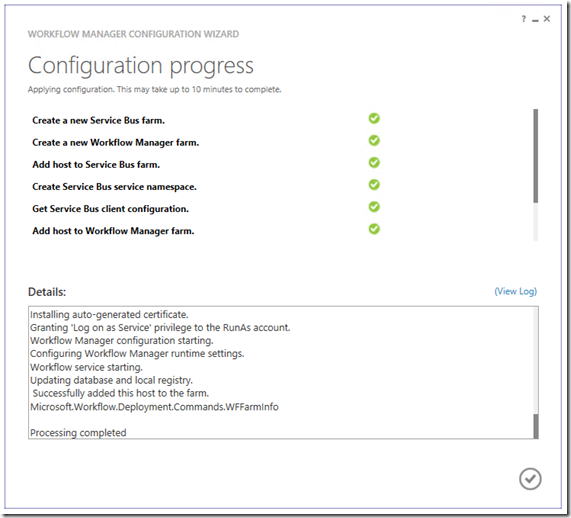The image size is (571, 518).
Task: Click the progress steps list scrollbar thumb
Action: [x=535, y=156]
